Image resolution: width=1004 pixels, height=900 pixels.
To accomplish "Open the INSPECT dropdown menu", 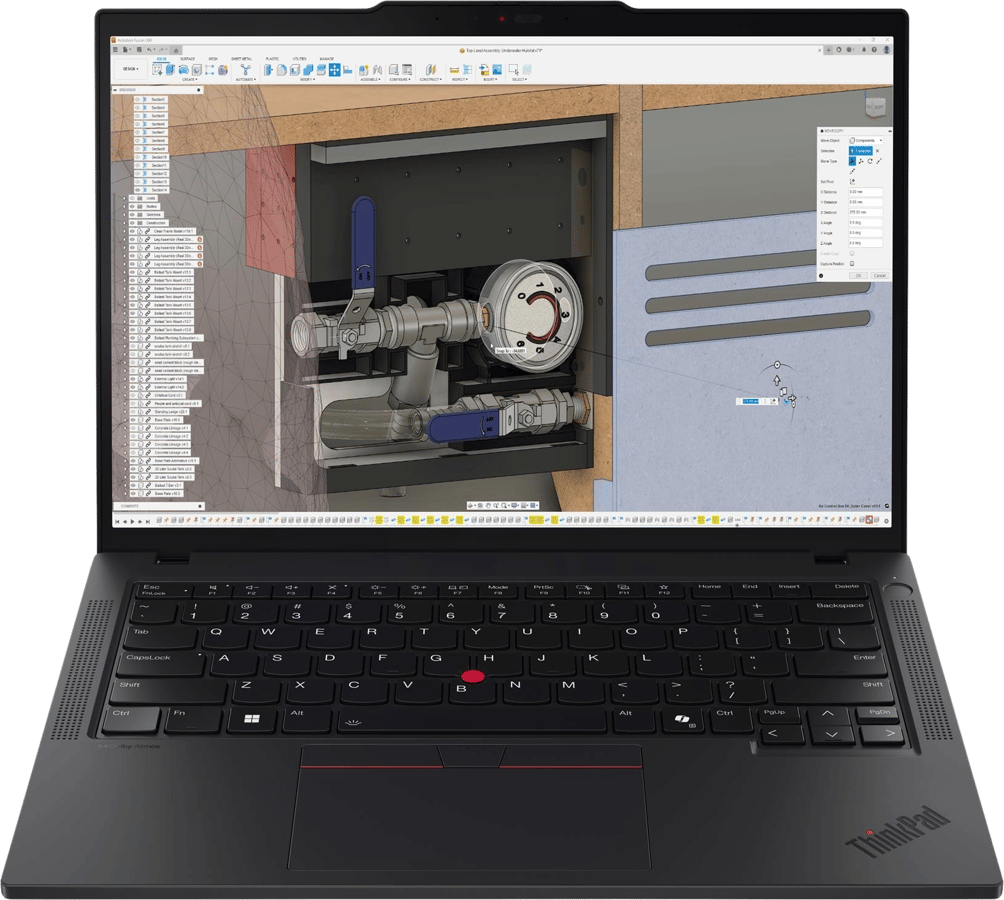I will click(460, 79).
